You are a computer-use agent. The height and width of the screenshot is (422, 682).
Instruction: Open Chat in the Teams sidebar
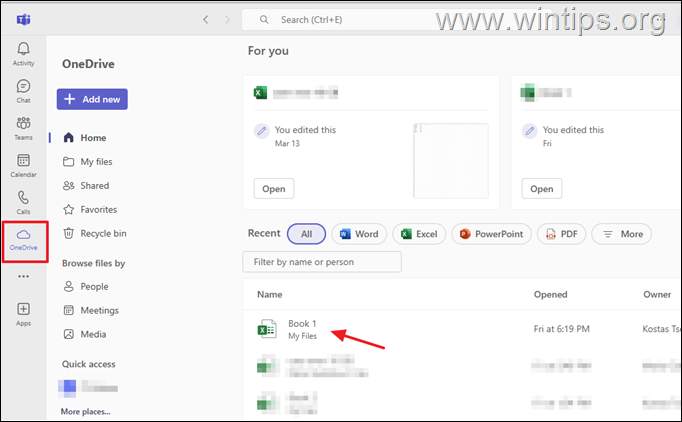tap(23, 90)
